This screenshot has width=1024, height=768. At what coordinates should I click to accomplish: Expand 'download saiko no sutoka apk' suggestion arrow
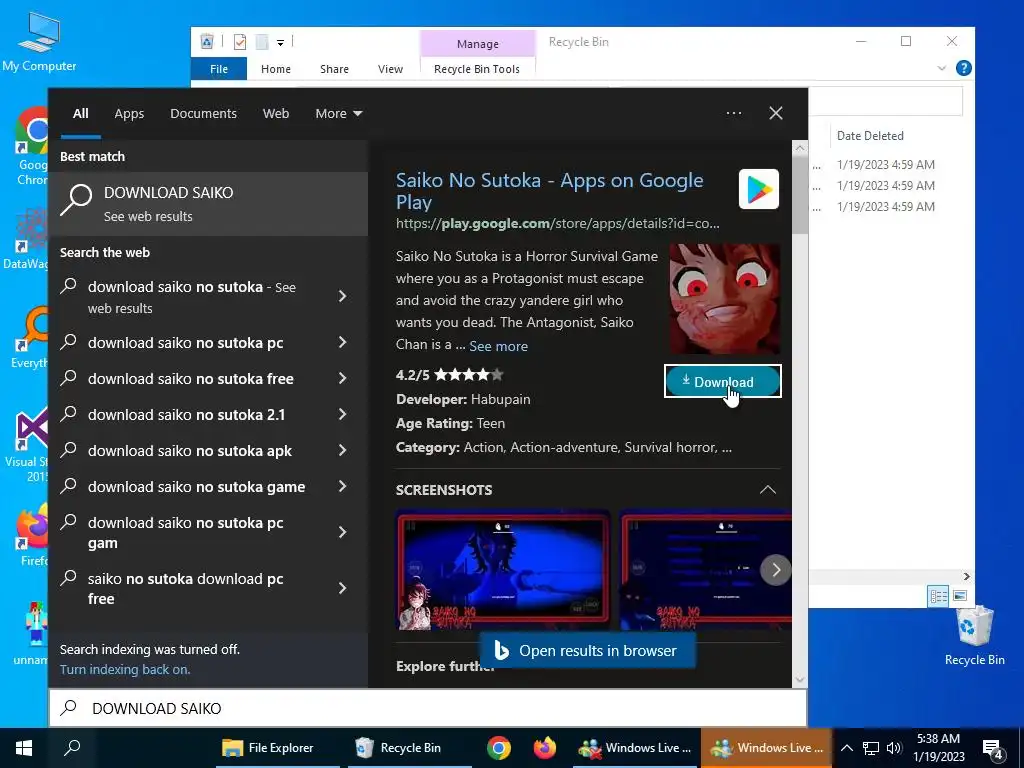(x=342, y=450)
